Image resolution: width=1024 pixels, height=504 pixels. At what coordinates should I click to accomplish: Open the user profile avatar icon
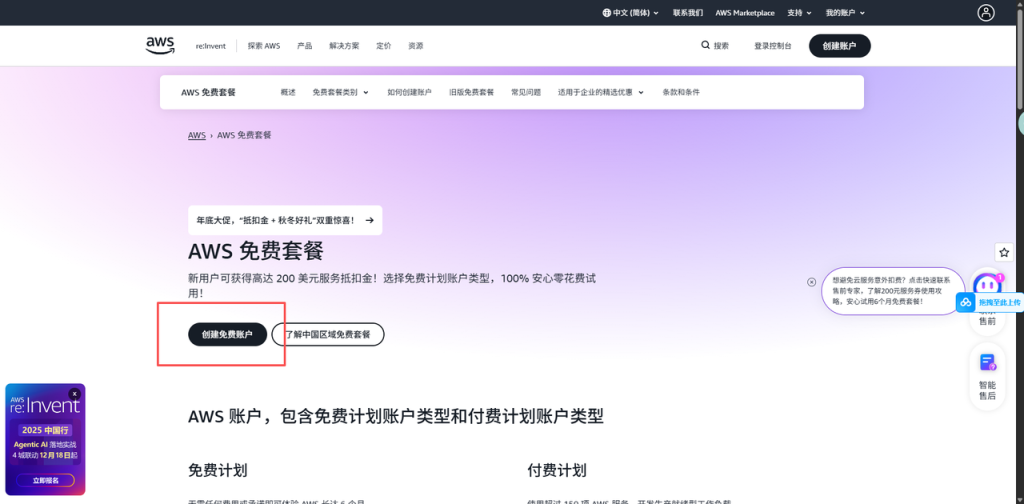click(x=985, y=12)
